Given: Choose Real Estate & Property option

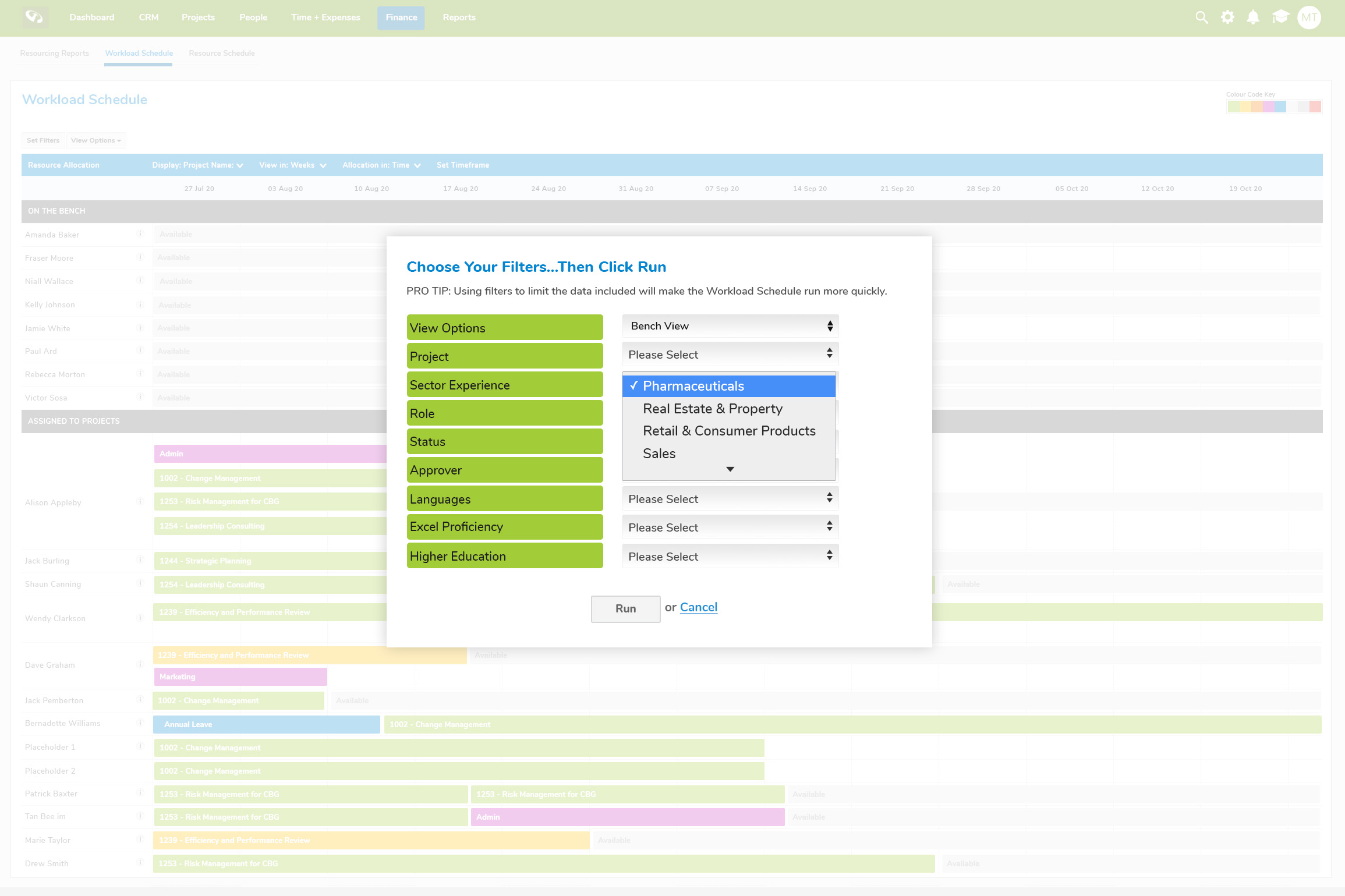Looking at the screenshot, I should coord(712,409).
